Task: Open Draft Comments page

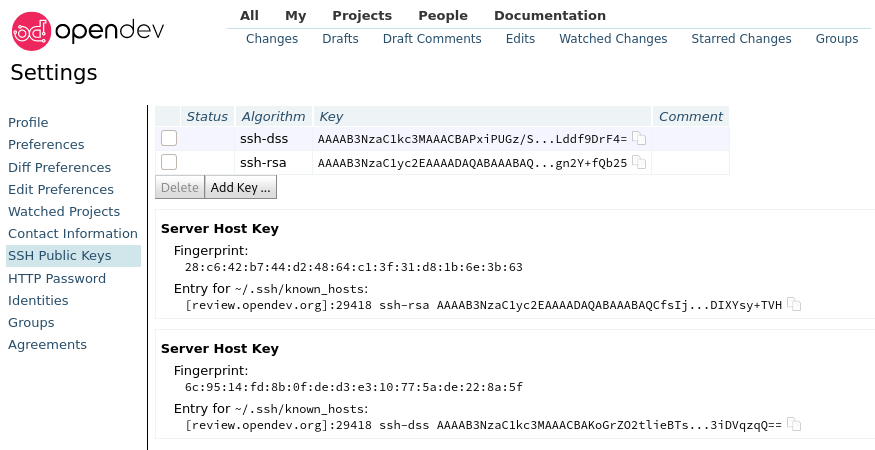Action: (x=432, y=39)
